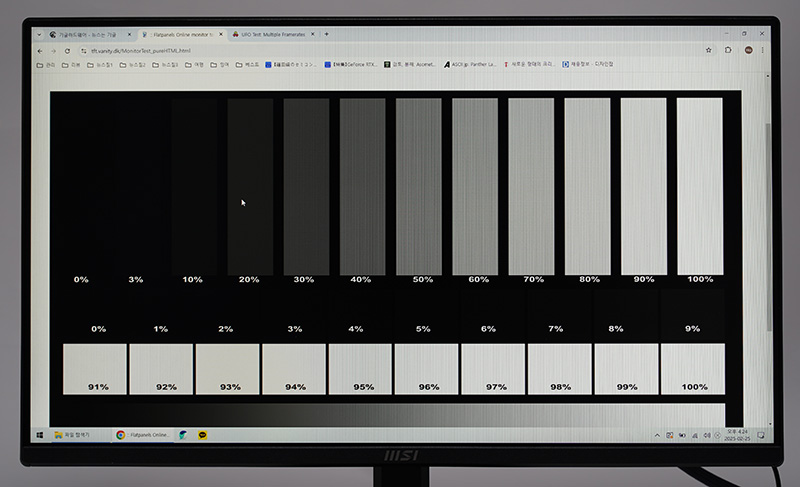
Task: Go back to the previous page
Action: [40, 51]
